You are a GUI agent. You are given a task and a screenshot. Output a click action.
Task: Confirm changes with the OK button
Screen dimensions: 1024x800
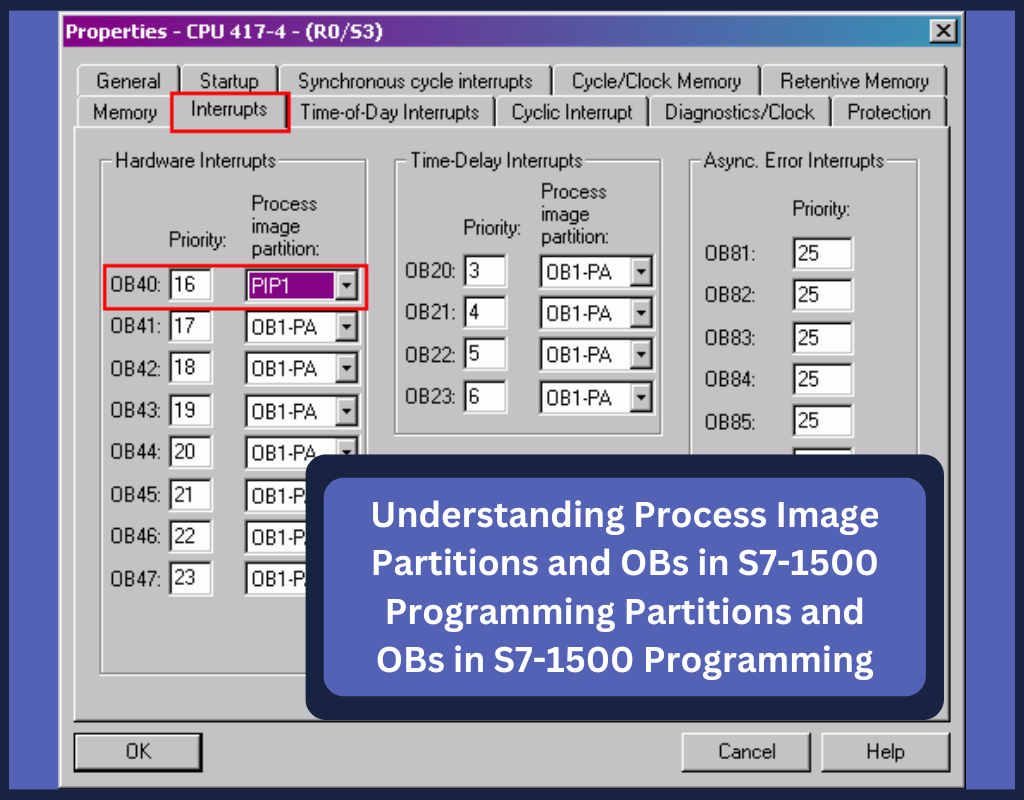[137, 751]
